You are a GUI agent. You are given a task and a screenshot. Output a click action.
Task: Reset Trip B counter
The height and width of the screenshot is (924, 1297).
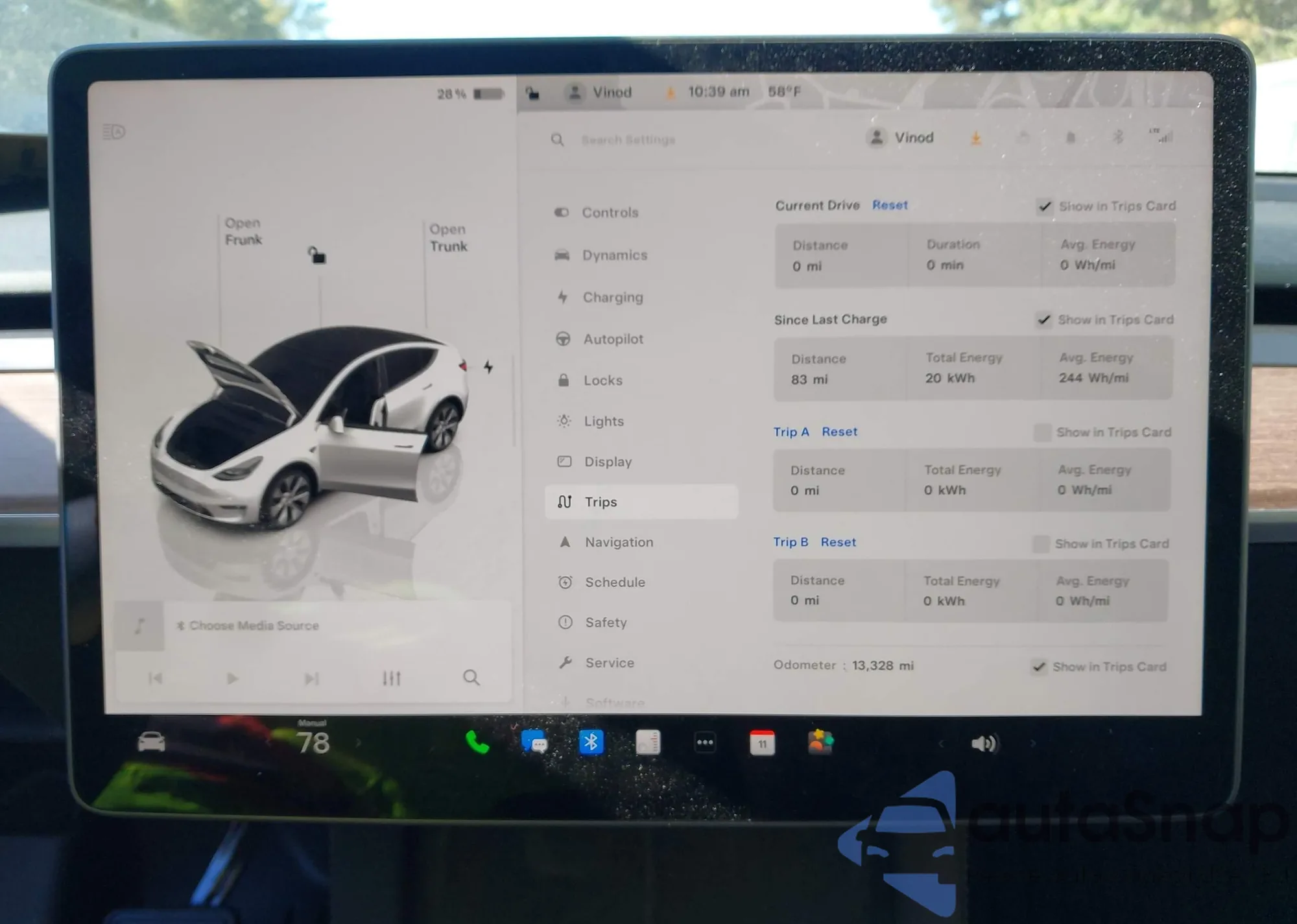838,542
